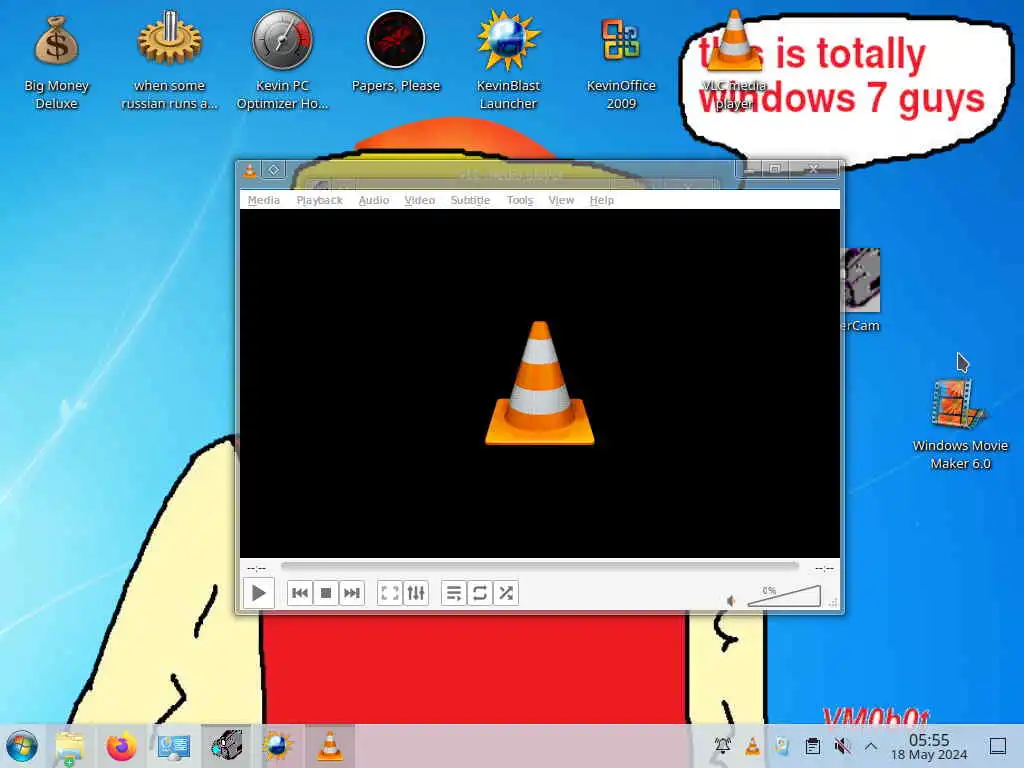Image resolution: width=1024 pixels, height=768 pixels.
Task: Toggle VLC fullscreen video mode
Action: (390, 593)
